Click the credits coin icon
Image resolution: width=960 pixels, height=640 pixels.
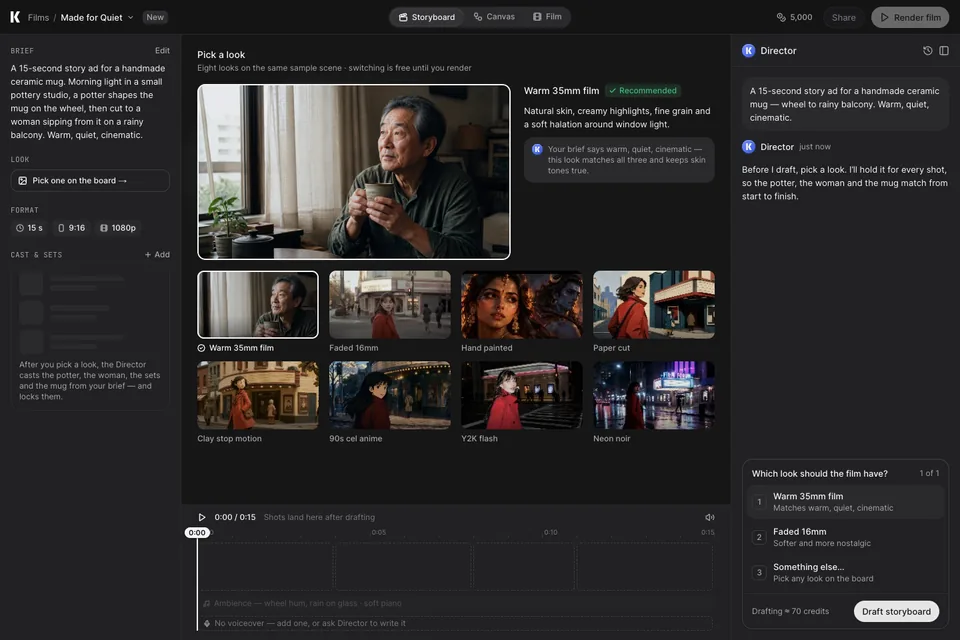781,17
